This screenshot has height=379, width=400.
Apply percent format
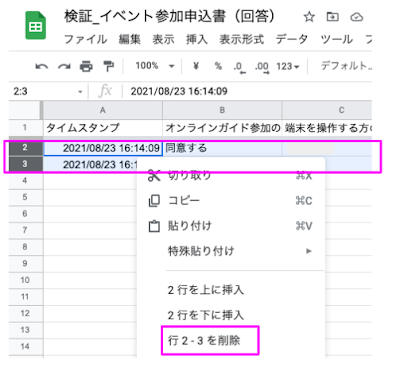click(218, 66)
